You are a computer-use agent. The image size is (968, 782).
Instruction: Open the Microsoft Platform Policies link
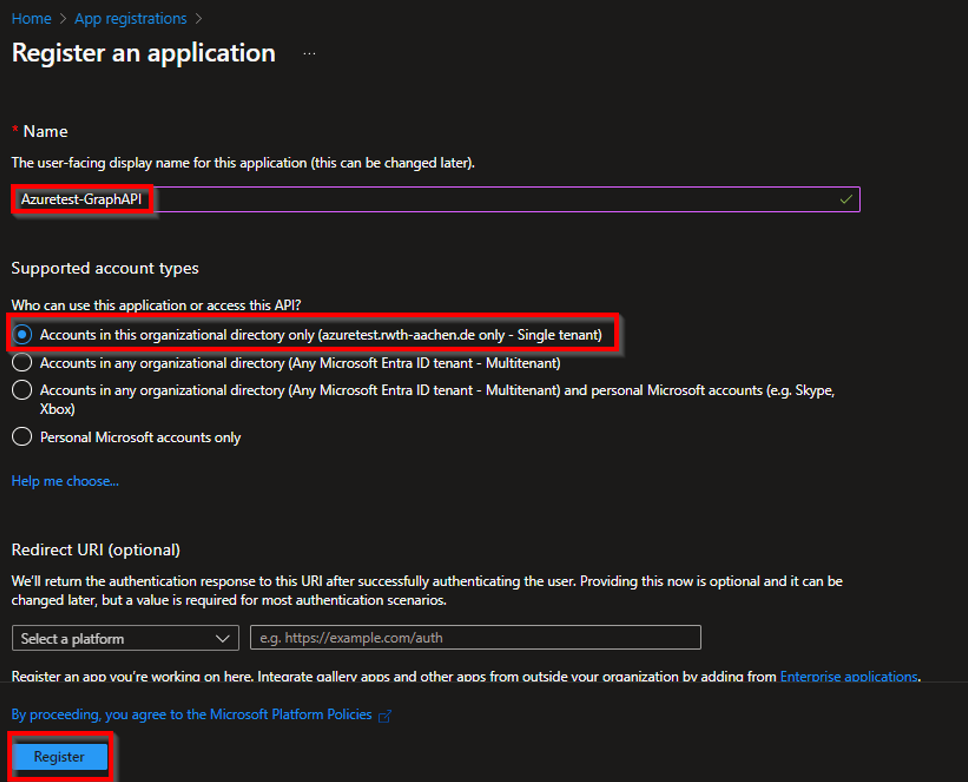191,715
